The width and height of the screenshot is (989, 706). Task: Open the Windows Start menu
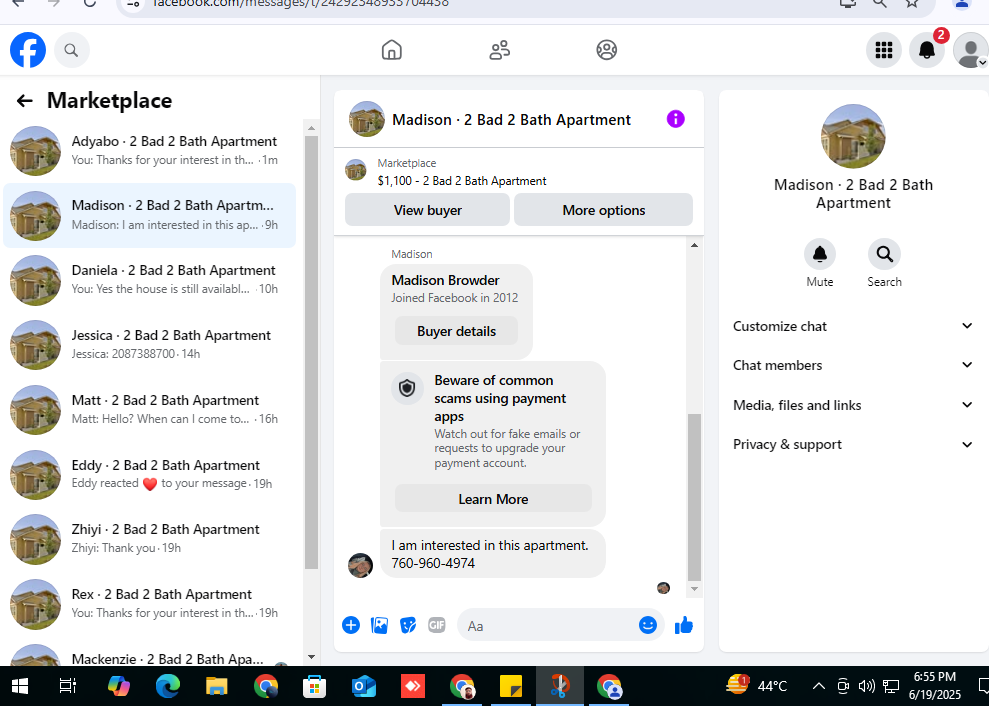coord(20,686)
